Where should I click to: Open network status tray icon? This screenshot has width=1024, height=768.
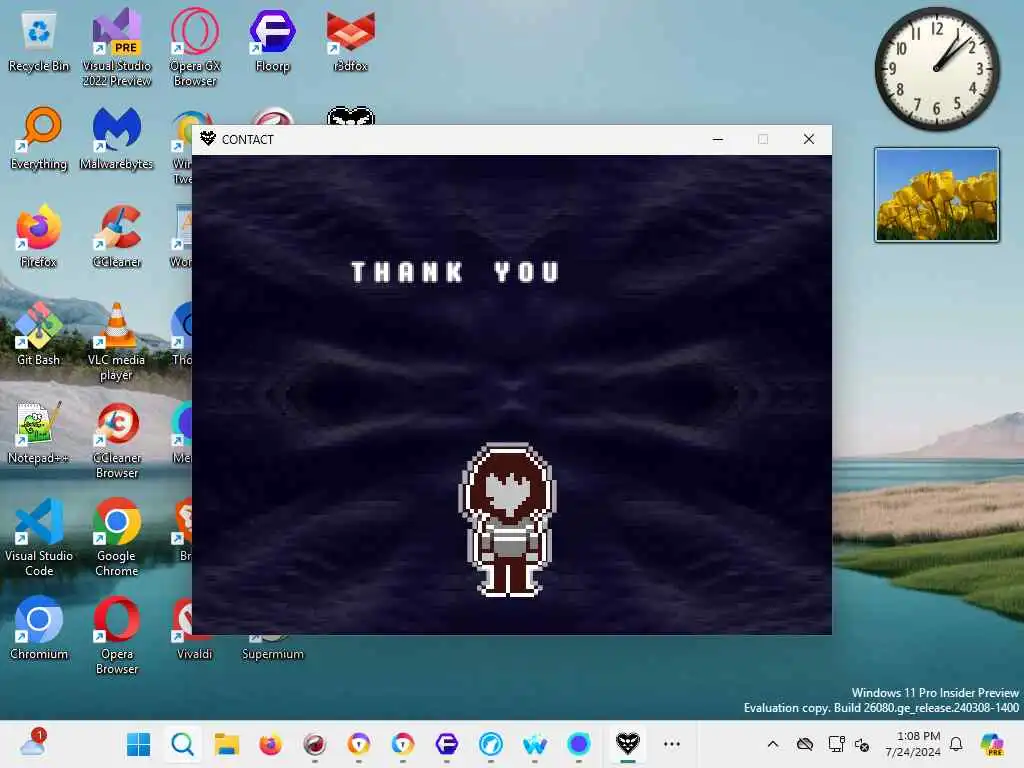tap(837, 744)
